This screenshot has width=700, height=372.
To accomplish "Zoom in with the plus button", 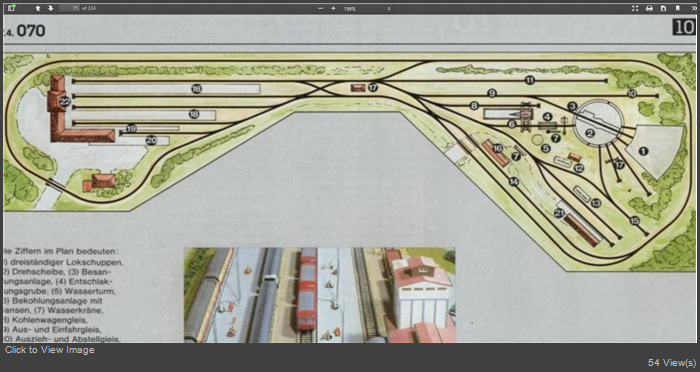I will (333, 8).
